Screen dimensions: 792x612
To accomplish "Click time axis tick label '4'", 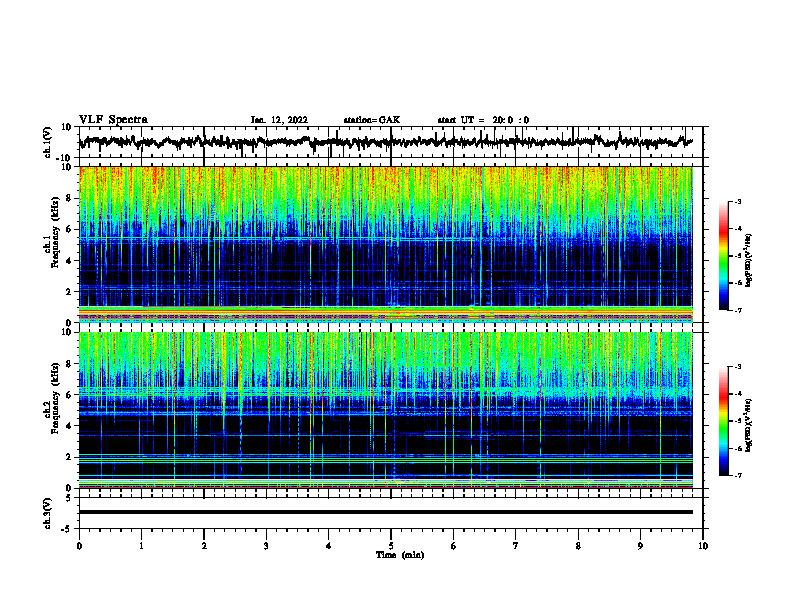I will click(x=329, y=546).
